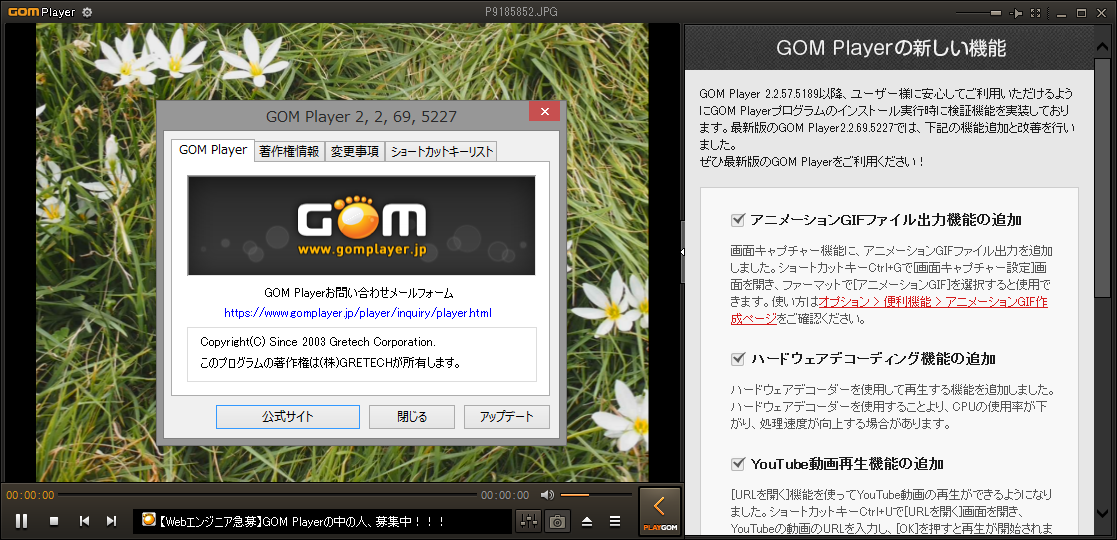Open the inquiry form URL link
The height and width of the screenshot is (540, 1117).
coord(358,313)
